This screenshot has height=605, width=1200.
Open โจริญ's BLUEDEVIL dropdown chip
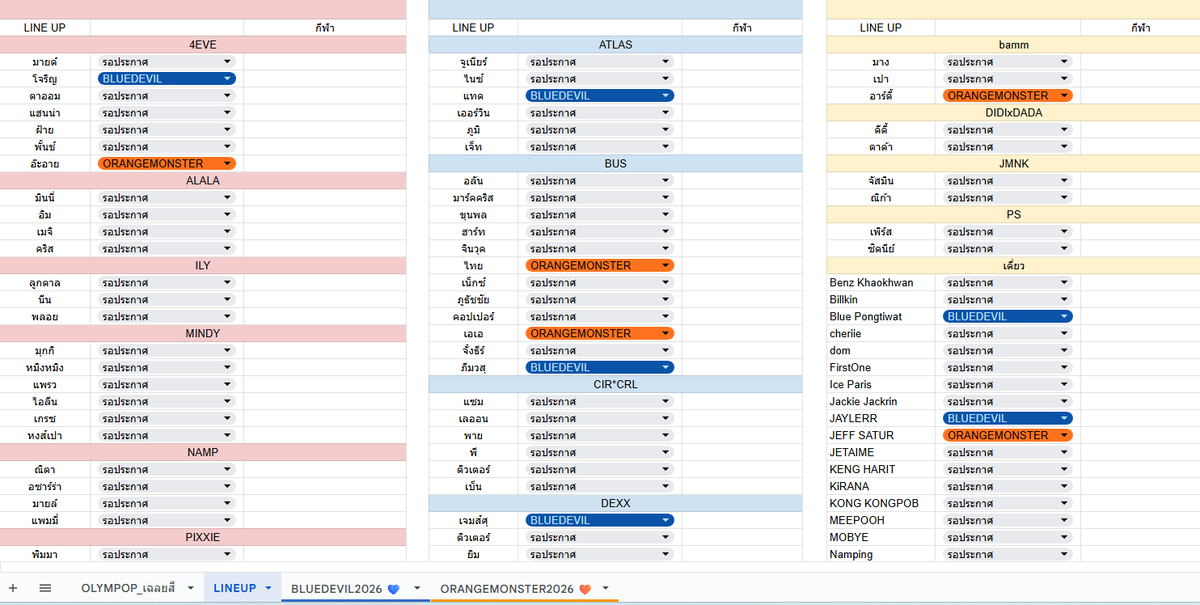(x=167, y=78)
